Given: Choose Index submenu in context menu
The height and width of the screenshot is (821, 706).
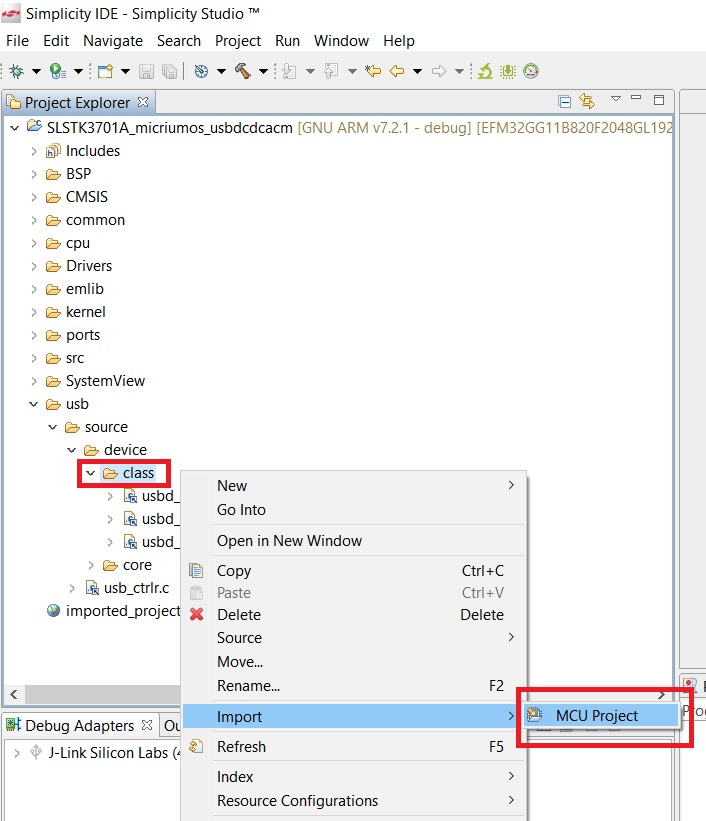Looking at the screenshot, I should [x=354, y=776].
